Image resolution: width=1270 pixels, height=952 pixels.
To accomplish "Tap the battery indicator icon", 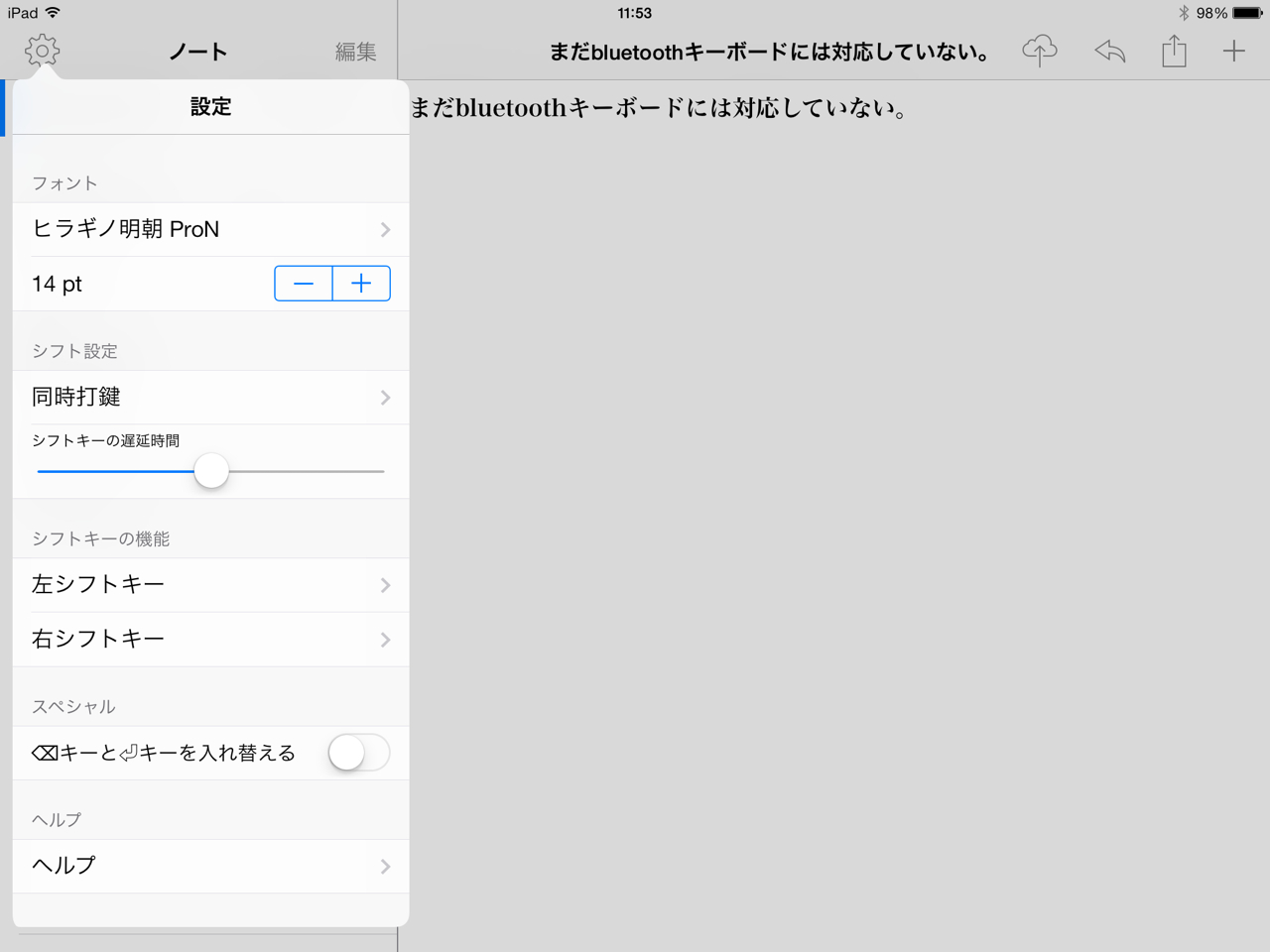I will (x=1247, y=13).
